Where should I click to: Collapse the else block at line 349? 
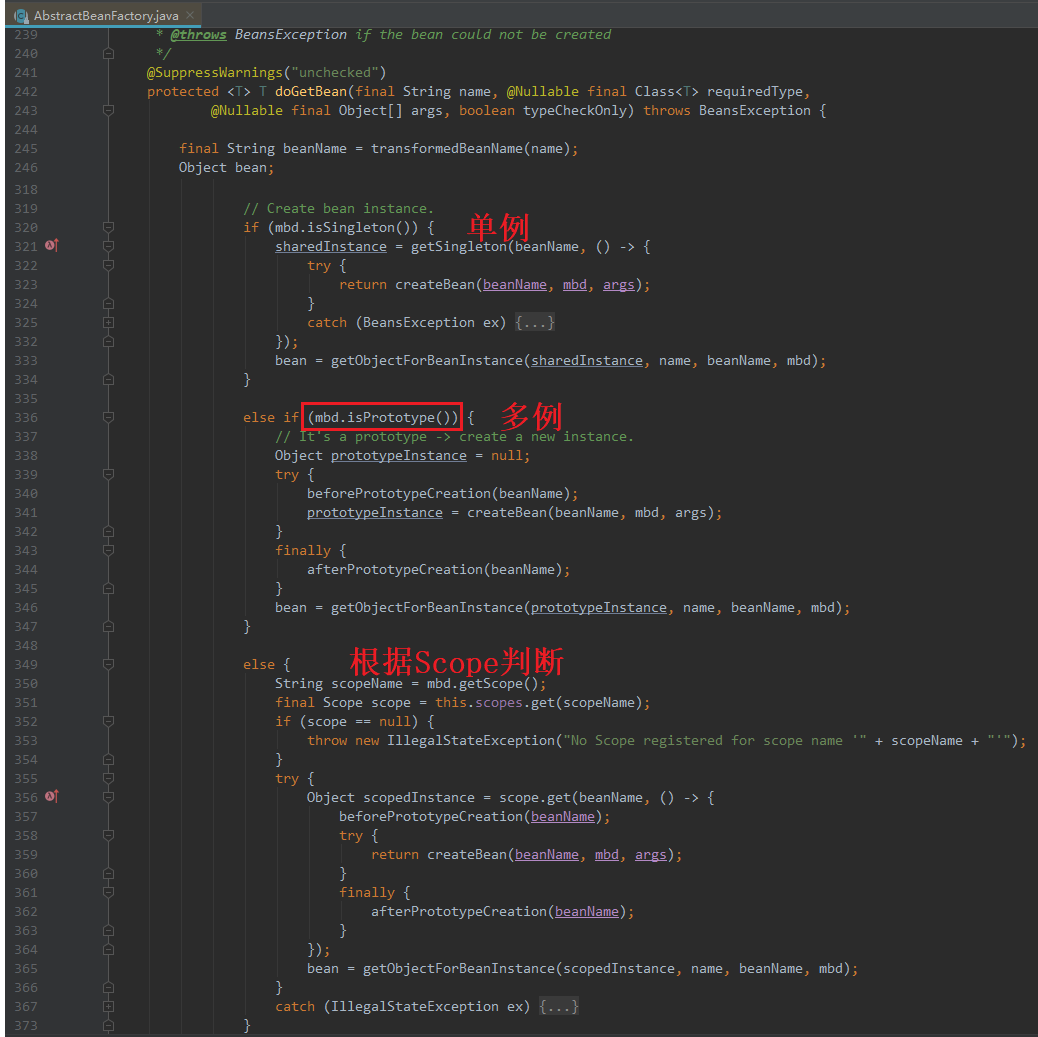(109, 664)
